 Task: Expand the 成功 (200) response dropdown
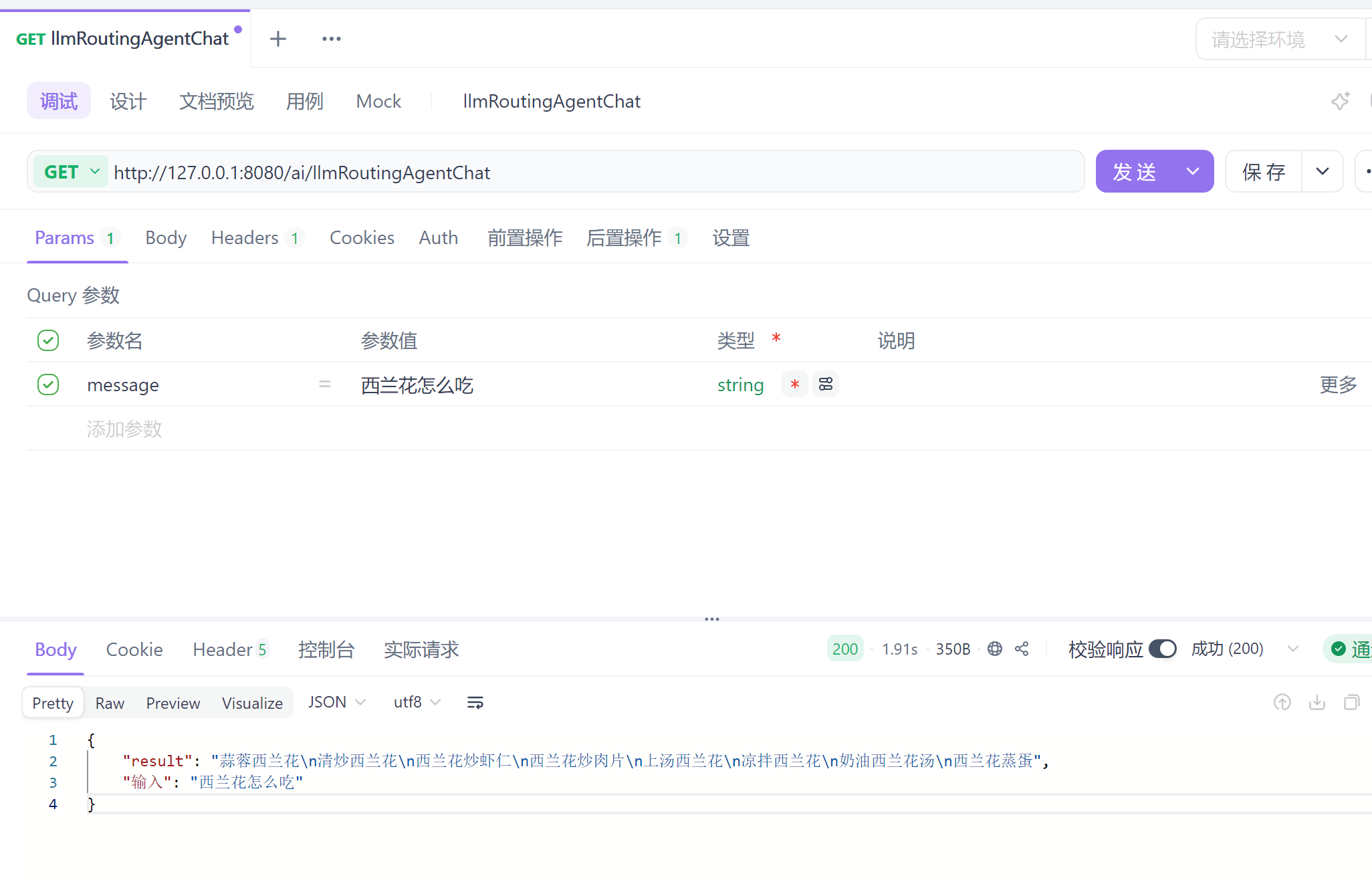point(1293,649)
